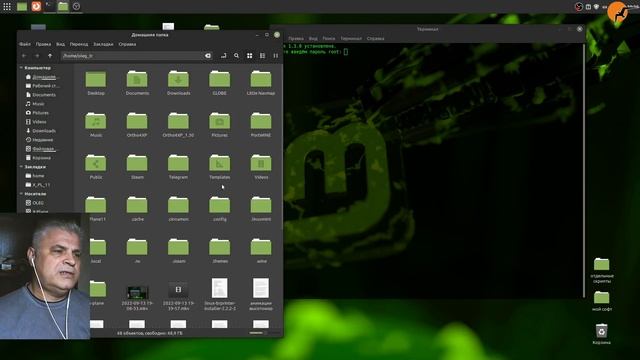Image resolution: width=640 pixels, height=360 pixels.
Task: Select the Templates folder
Action: pyautogui.click(x=220, y=163)
